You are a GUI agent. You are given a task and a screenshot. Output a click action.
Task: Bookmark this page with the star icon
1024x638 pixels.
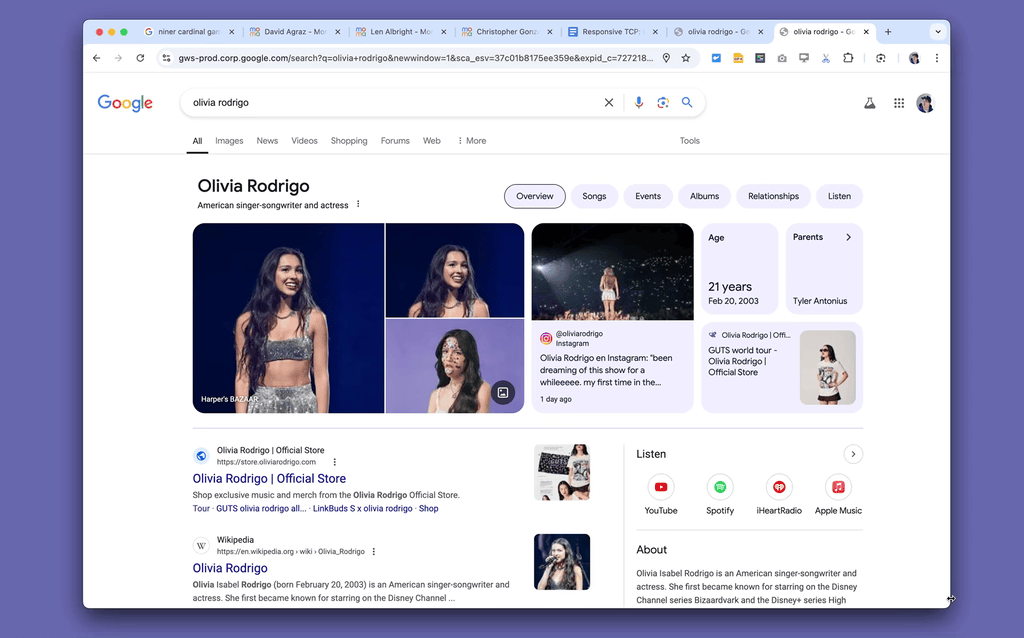point(686,58)
